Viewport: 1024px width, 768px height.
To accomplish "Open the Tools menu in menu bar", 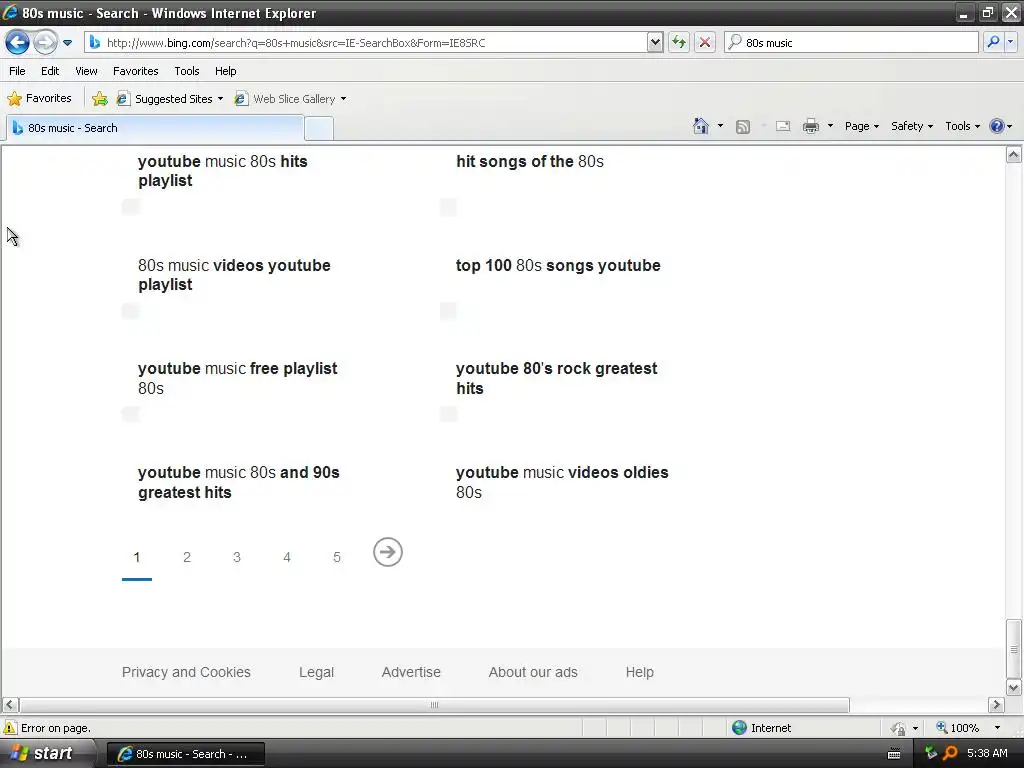I will [x=187, y=71].
